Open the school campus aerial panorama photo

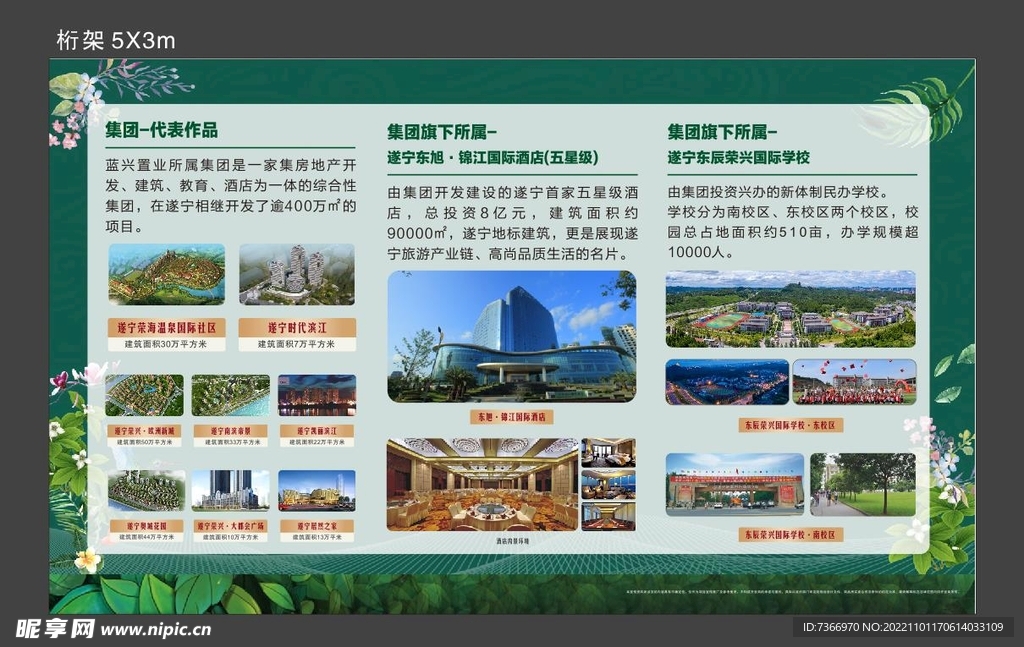coord(791,309)
